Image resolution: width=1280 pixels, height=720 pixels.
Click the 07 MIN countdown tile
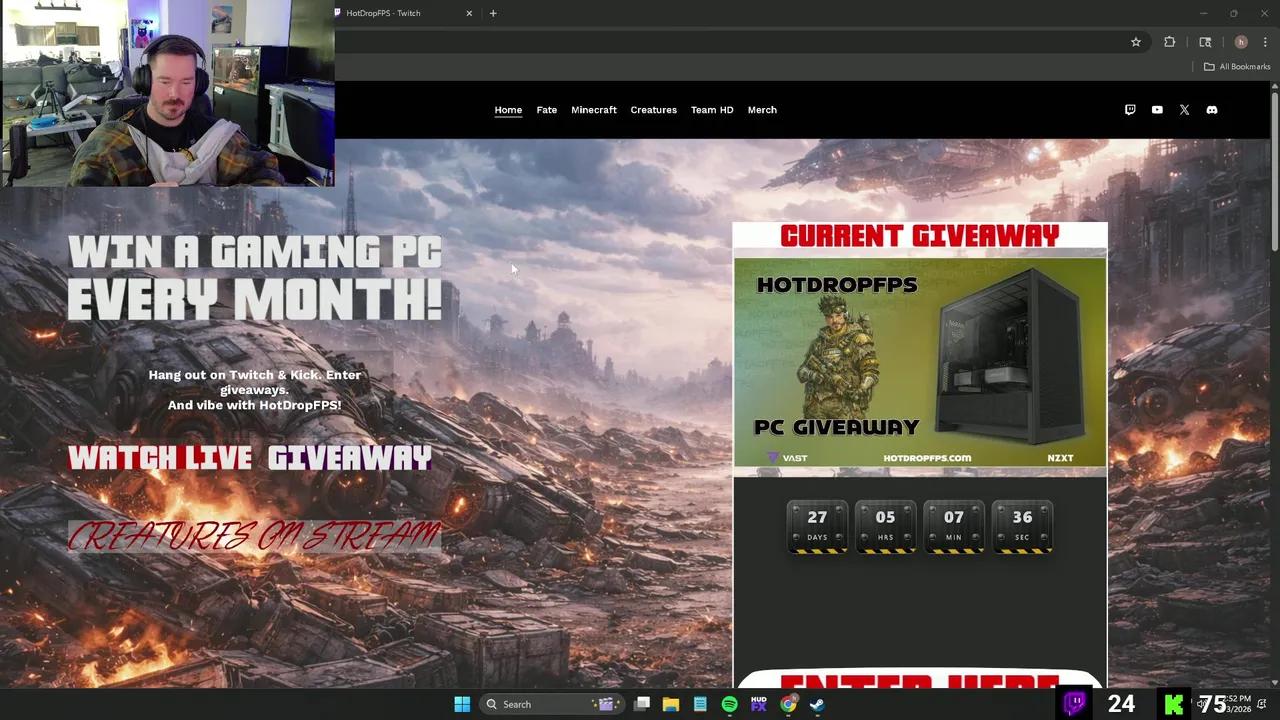[x=953, y=526]
